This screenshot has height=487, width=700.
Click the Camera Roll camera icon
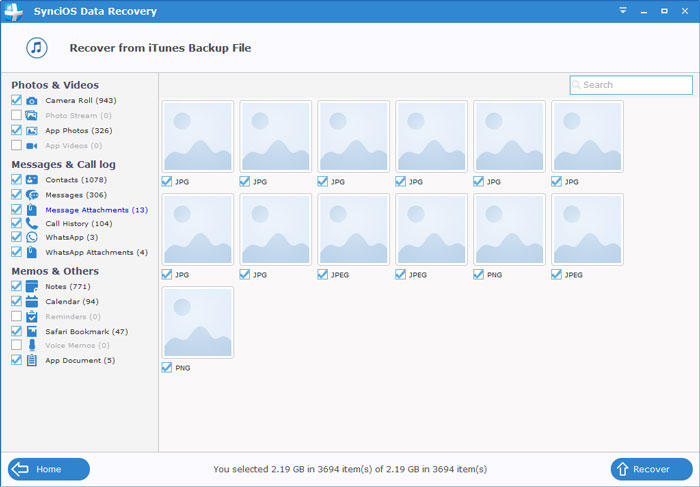(x=32, y=101)
